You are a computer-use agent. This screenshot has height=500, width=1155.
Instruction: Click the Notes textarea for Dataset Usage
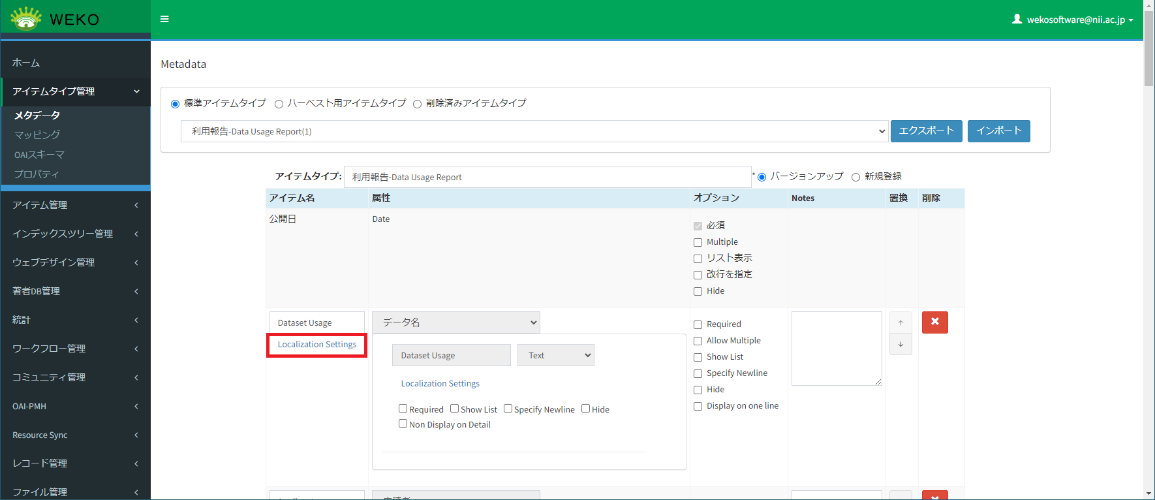pos(836,348)
